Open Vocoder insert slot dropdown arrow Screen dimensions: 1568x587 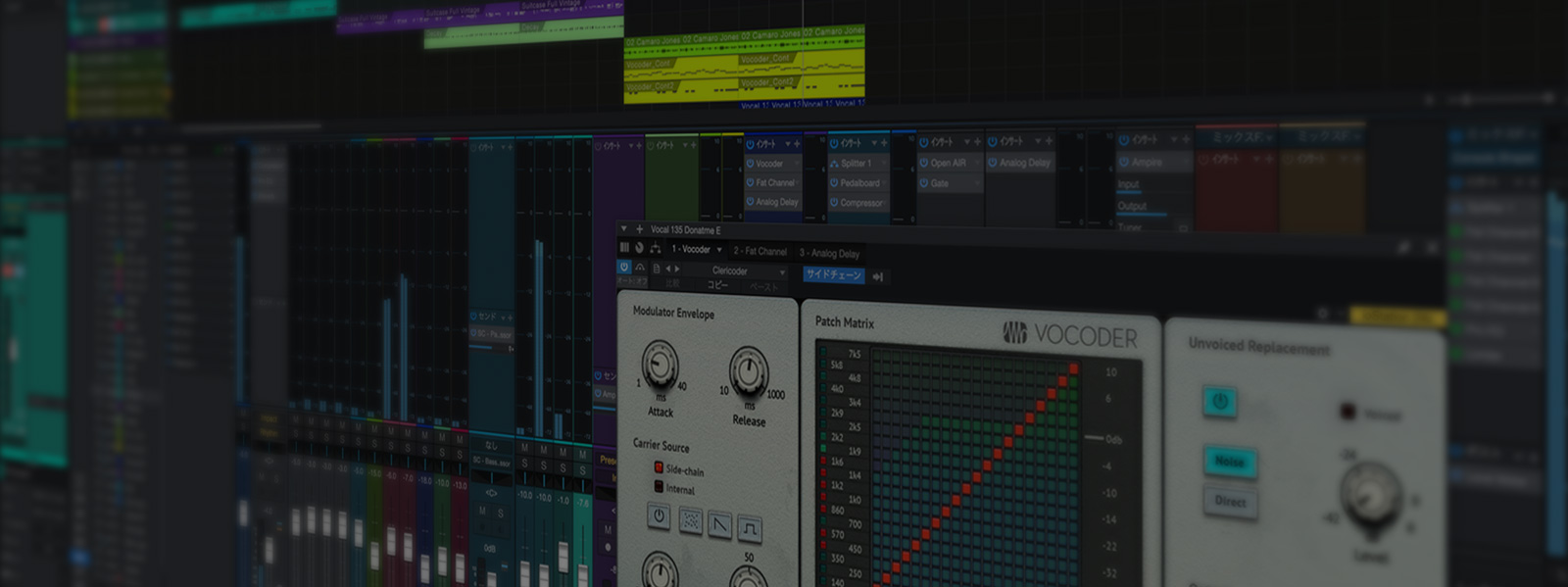point(798,164)
